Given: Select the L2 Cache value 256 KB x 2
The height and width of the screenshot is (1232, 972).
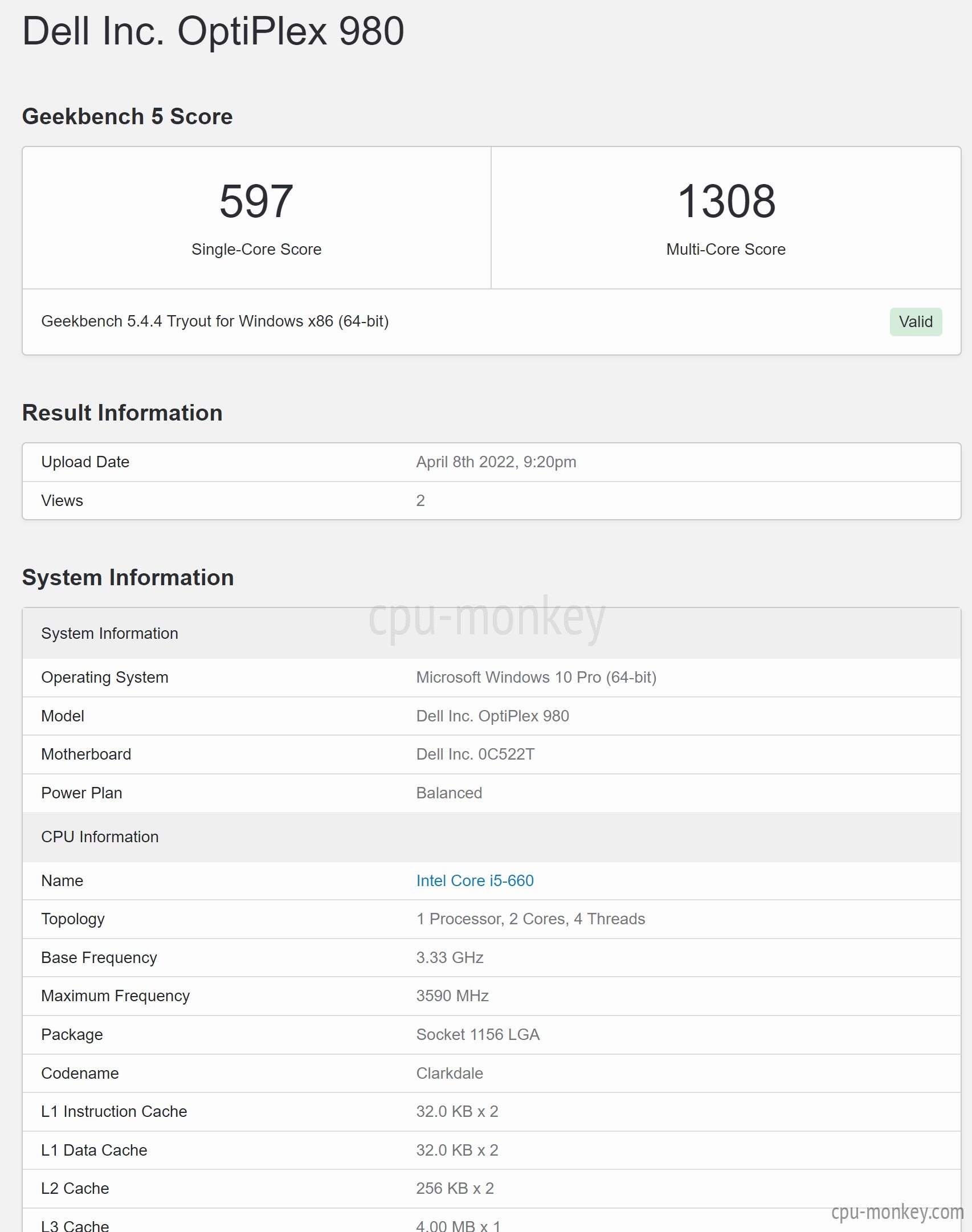Looking at the screenshot, I should coord(455,1188).
